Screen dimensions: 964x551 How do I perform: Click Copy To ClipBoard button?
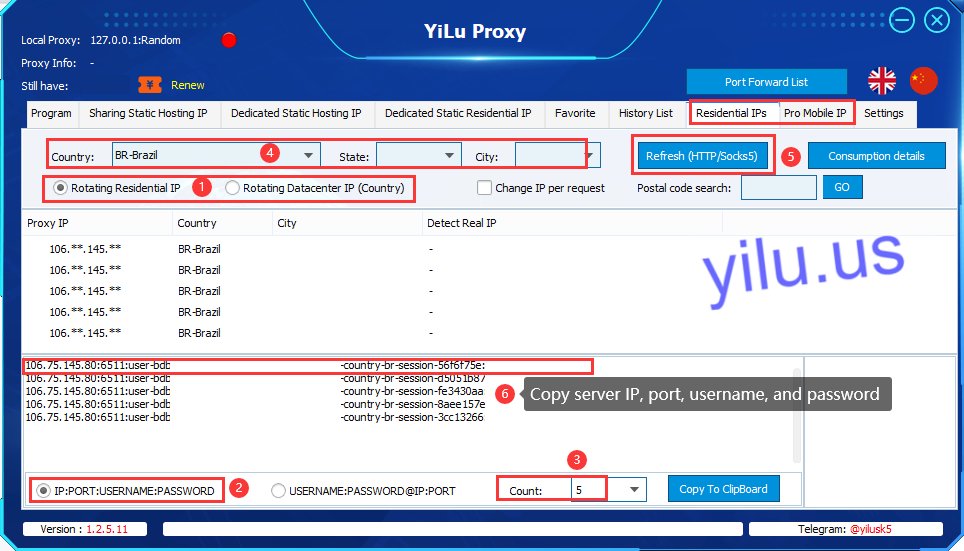[x=723, y=489]
